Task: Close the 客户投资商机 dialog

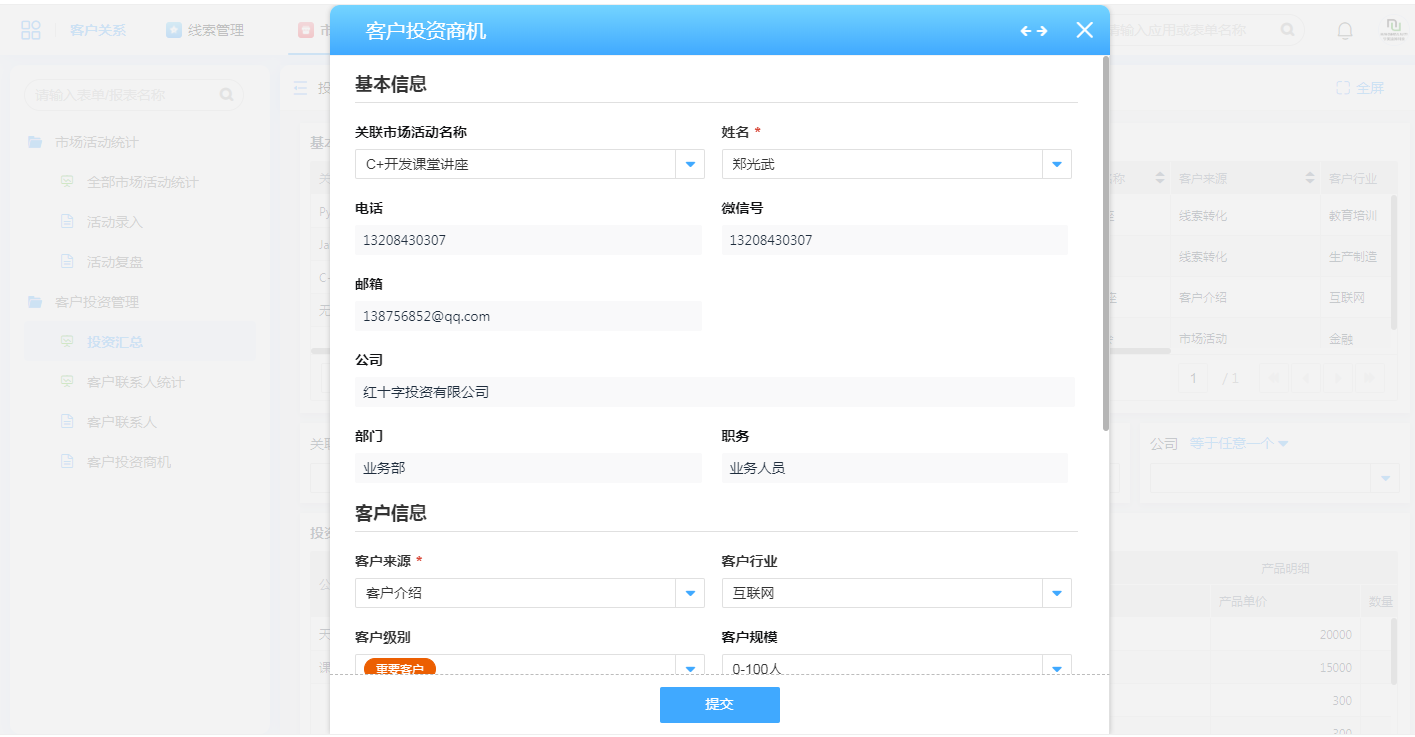Action: point(1084,30)
